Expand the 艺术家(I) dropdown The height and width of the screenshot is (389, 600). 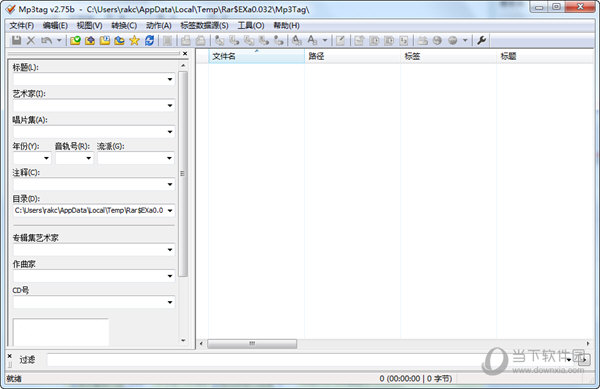point(170,106)
